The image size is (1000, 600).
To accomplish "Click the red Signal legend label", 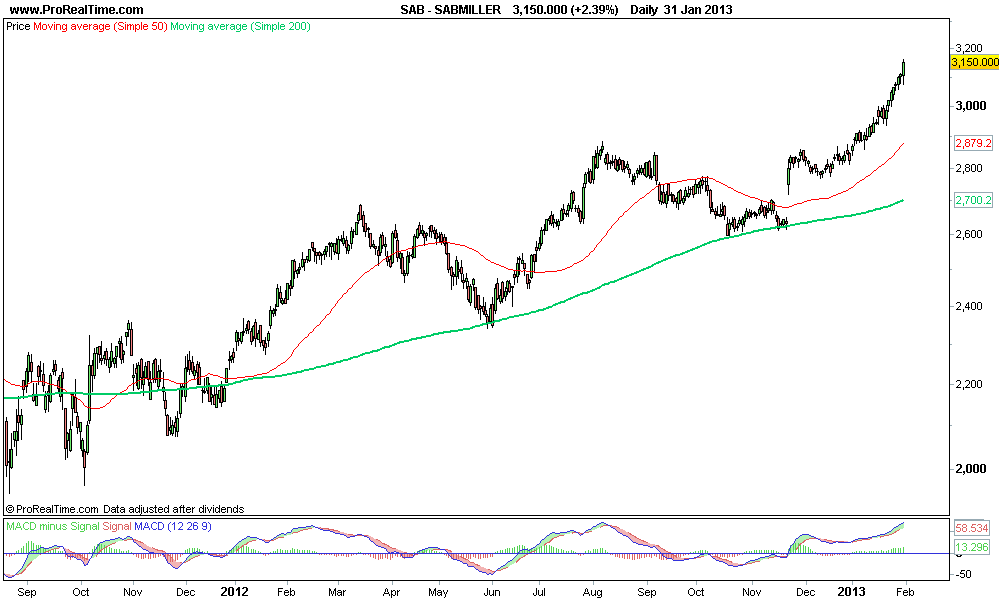I will [117, 526].
